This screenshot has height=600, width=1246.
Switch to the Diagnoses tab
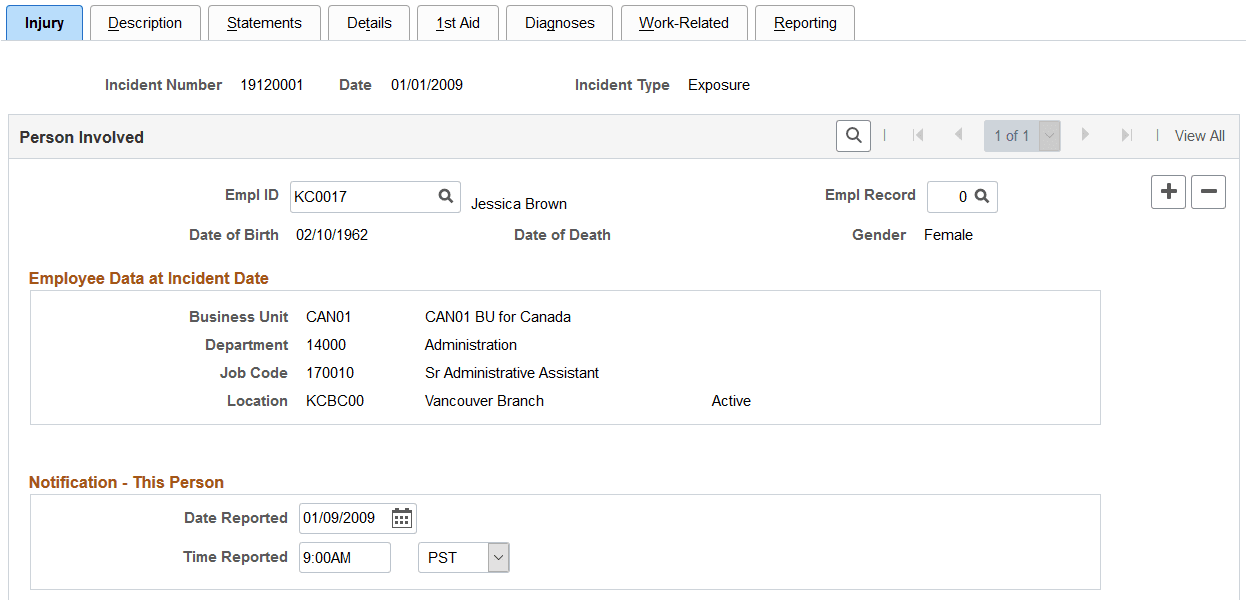tap(559, 22)
